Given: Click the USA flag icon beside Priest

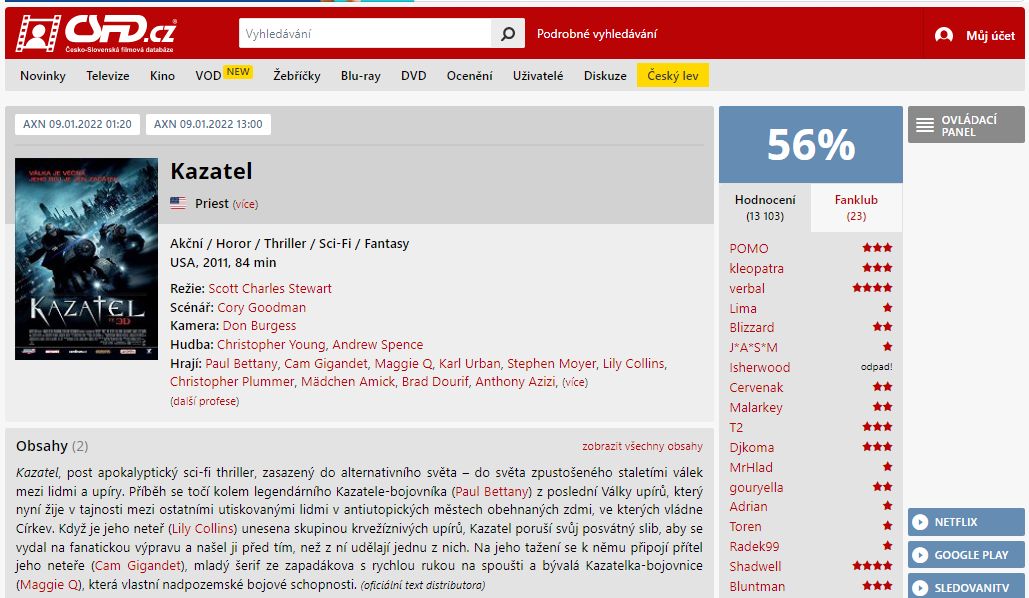Looking at the screenshot, I should click(178, 203).
